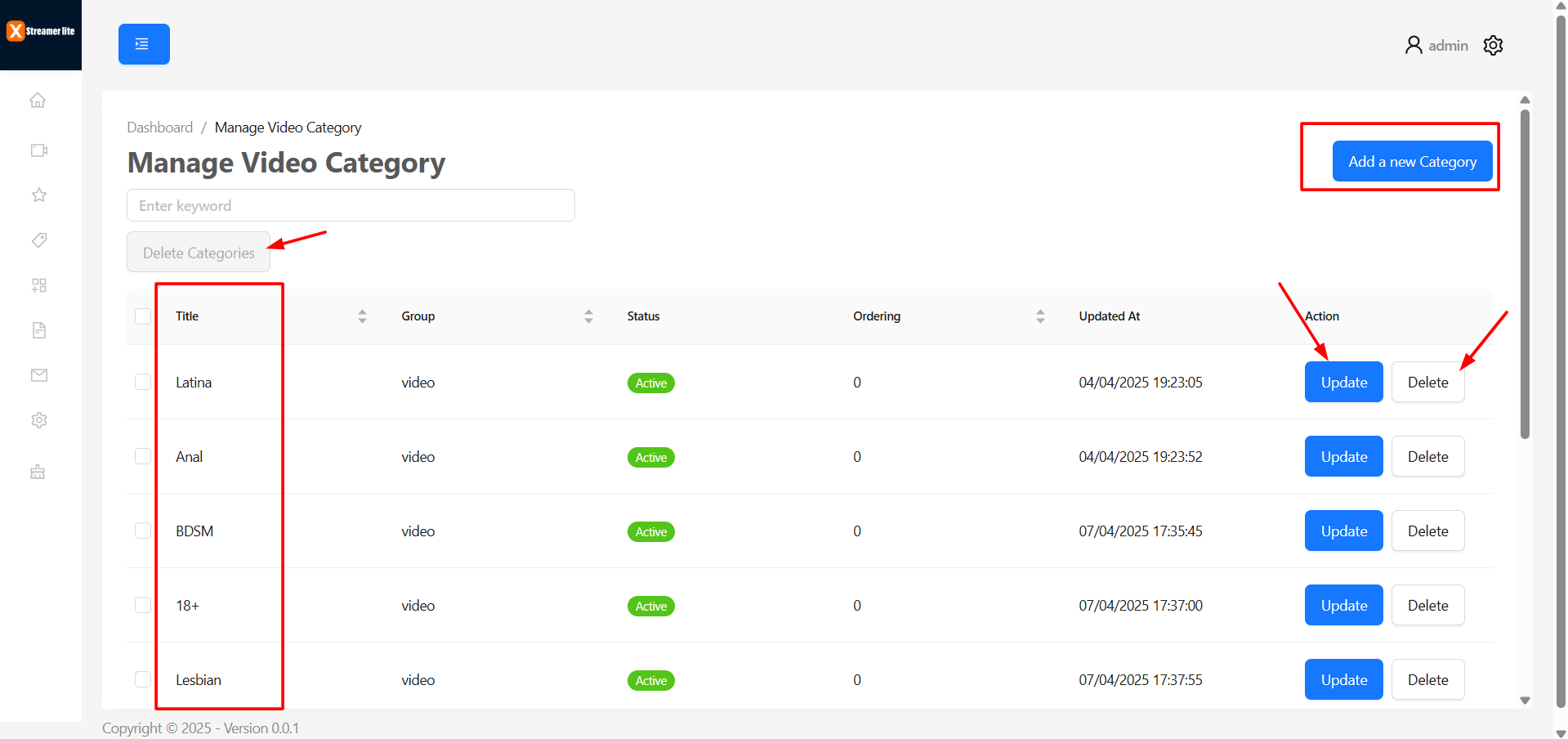This screenshot has width=1568, height=739.
Task: Open the tag icon in the sidebar
Action: (38, 240)
